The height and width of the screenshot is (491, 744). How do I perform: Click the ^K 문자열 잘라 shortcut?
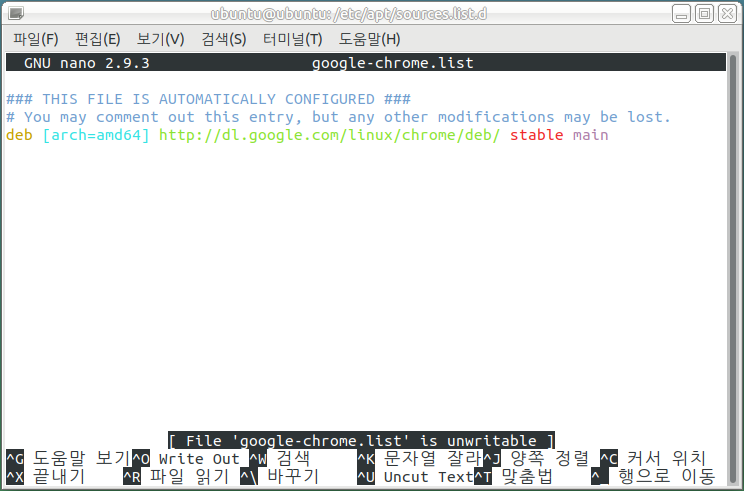pos(419,459)
